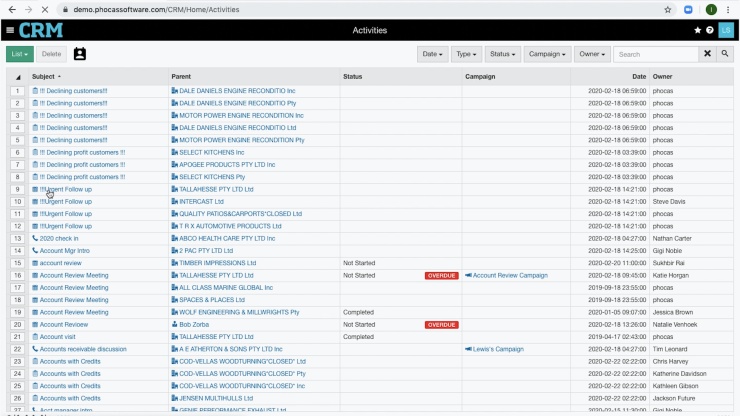Image resolution: width=740 pixels, height=416 pixels.
Task: Click the phone icon for Account Mgr Intro
Action: [x=35, y=251]
